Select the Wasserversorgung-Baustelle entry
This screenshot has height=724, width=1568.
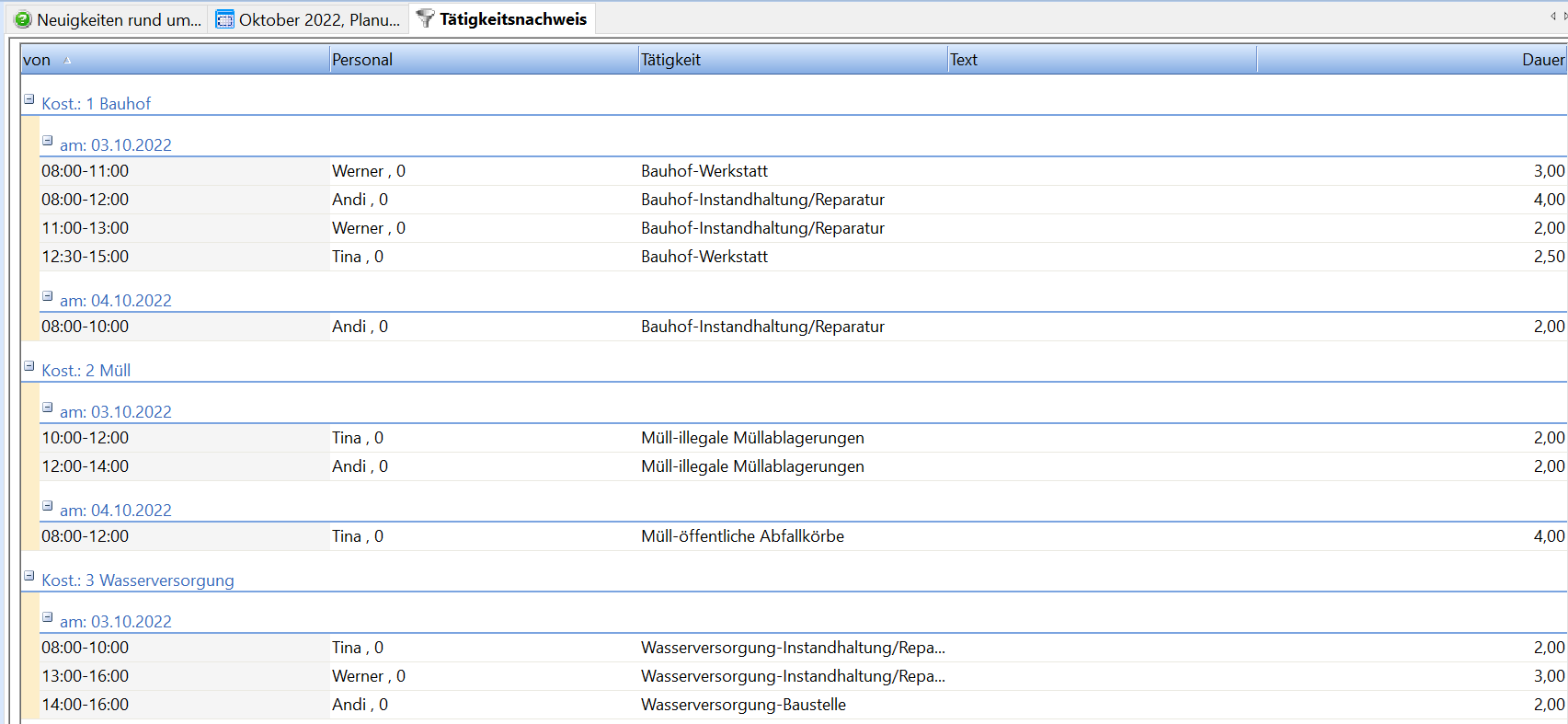click(743, 705)
